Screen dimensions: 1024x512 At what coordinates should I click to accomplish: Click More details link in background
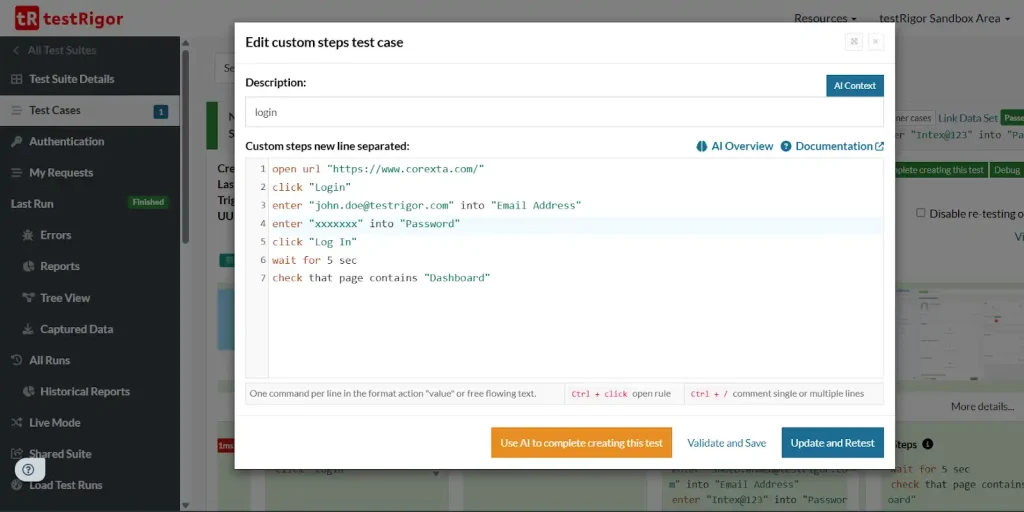tap(982, 406)
